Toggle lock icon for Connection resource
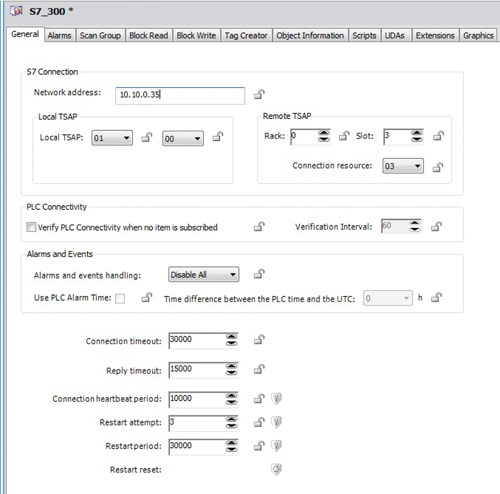Screen dimensions: 500x494 (438, 167)
